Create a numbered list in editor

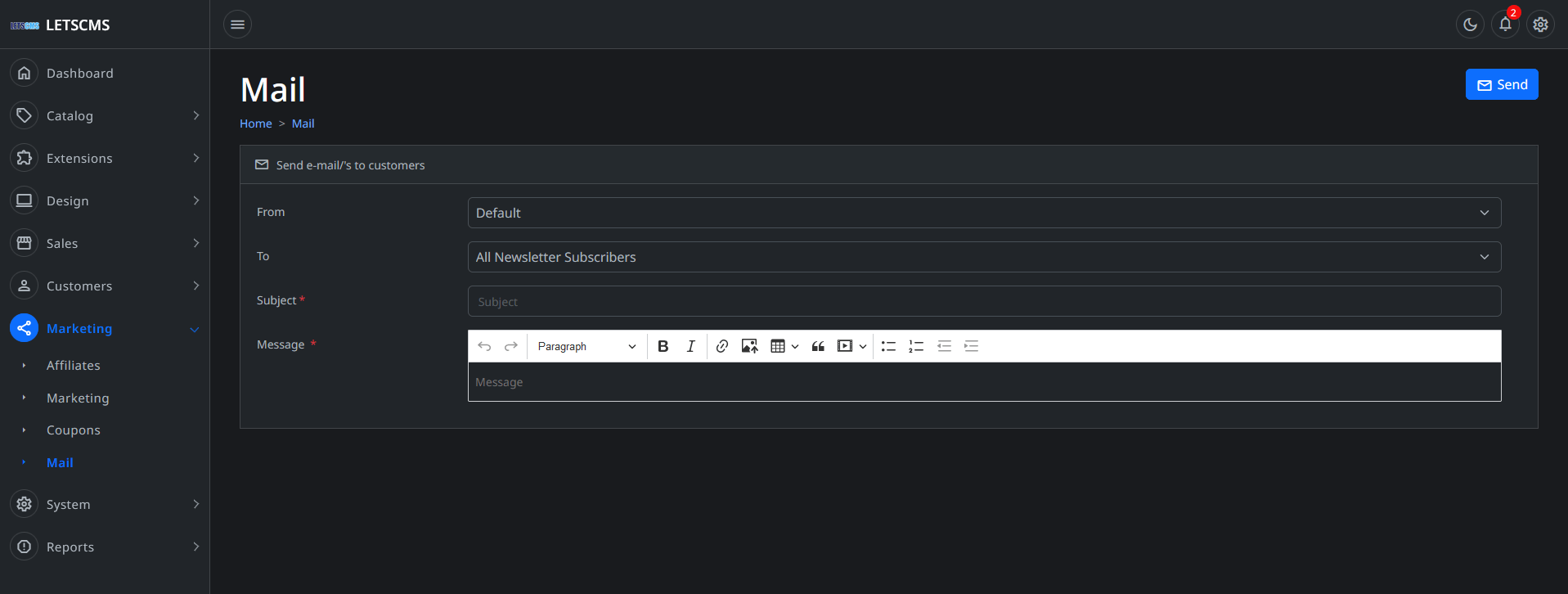[x=916, y=346]
